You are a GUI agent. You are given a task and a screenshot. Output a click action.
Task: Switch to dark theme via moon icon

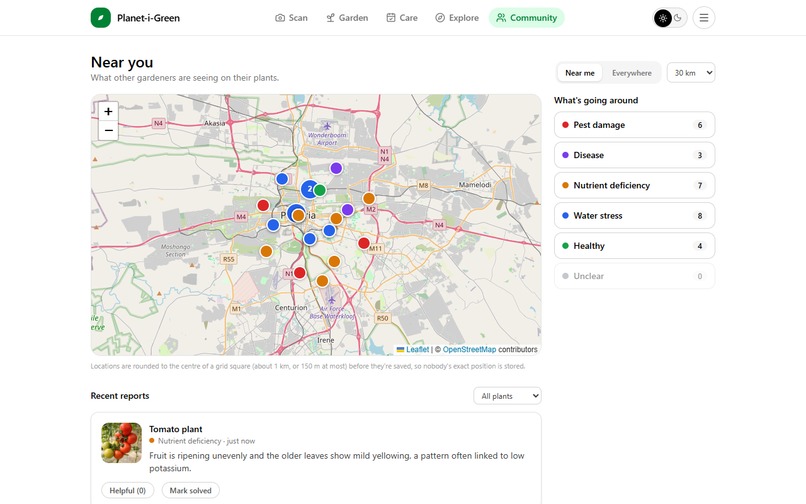point(678,18)
